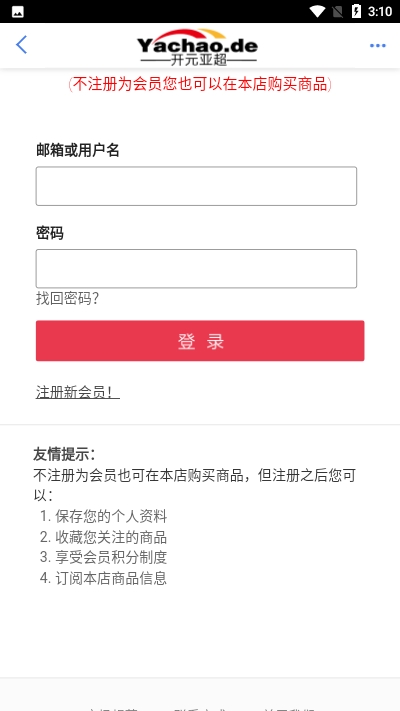Image resolution: width=400 pixels, height=711 pixels.
Task: Open the three-dot more options menu
Action: [377, 45]
